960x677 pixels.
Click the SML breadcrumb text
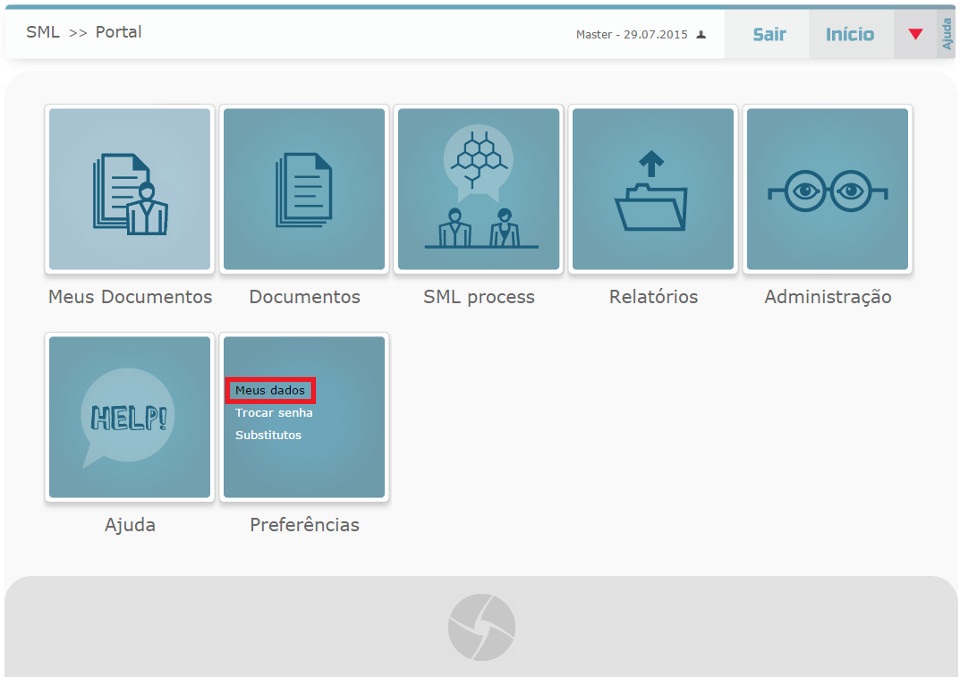(43, 32)
